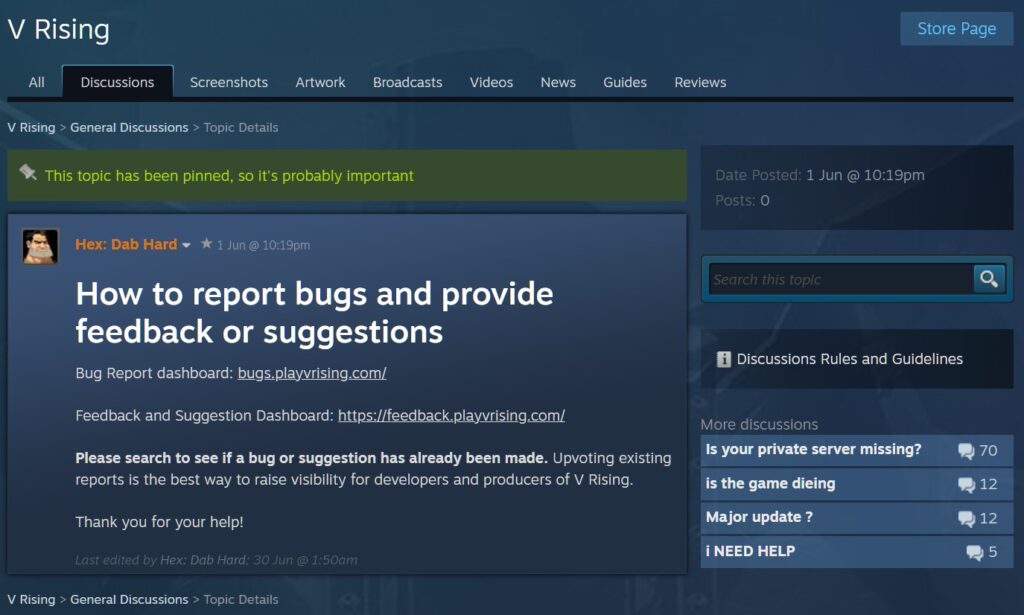Click 'Topic Details' in the top breadcrumb

(x=240, y=127)
